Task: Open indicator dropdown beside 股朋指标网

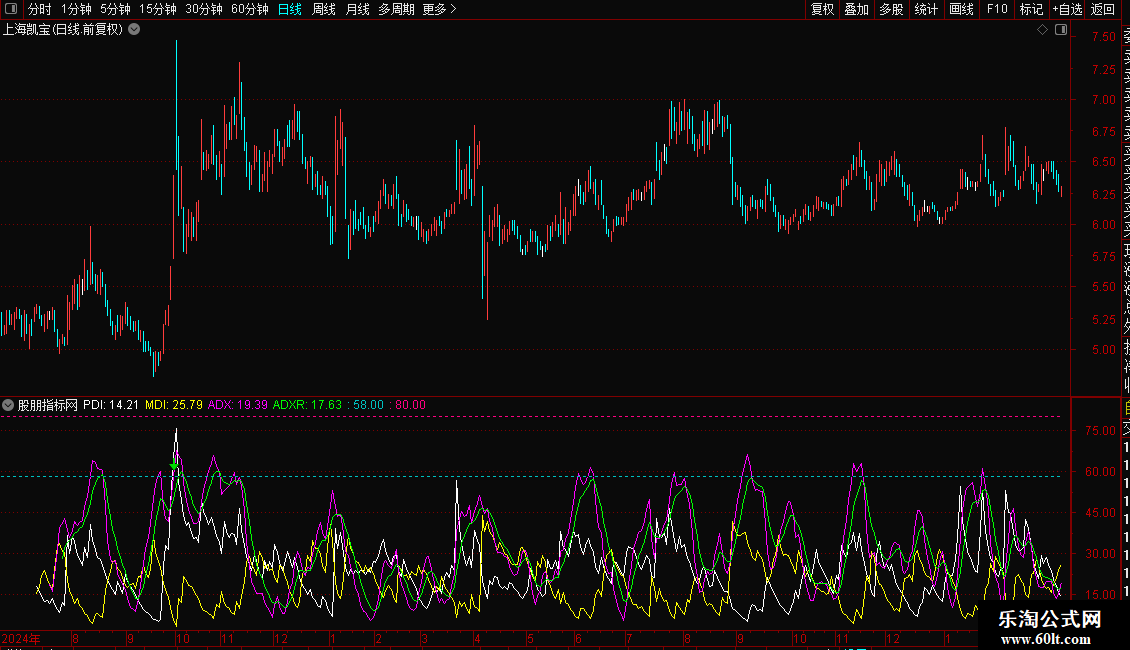Action: (8, 405)
